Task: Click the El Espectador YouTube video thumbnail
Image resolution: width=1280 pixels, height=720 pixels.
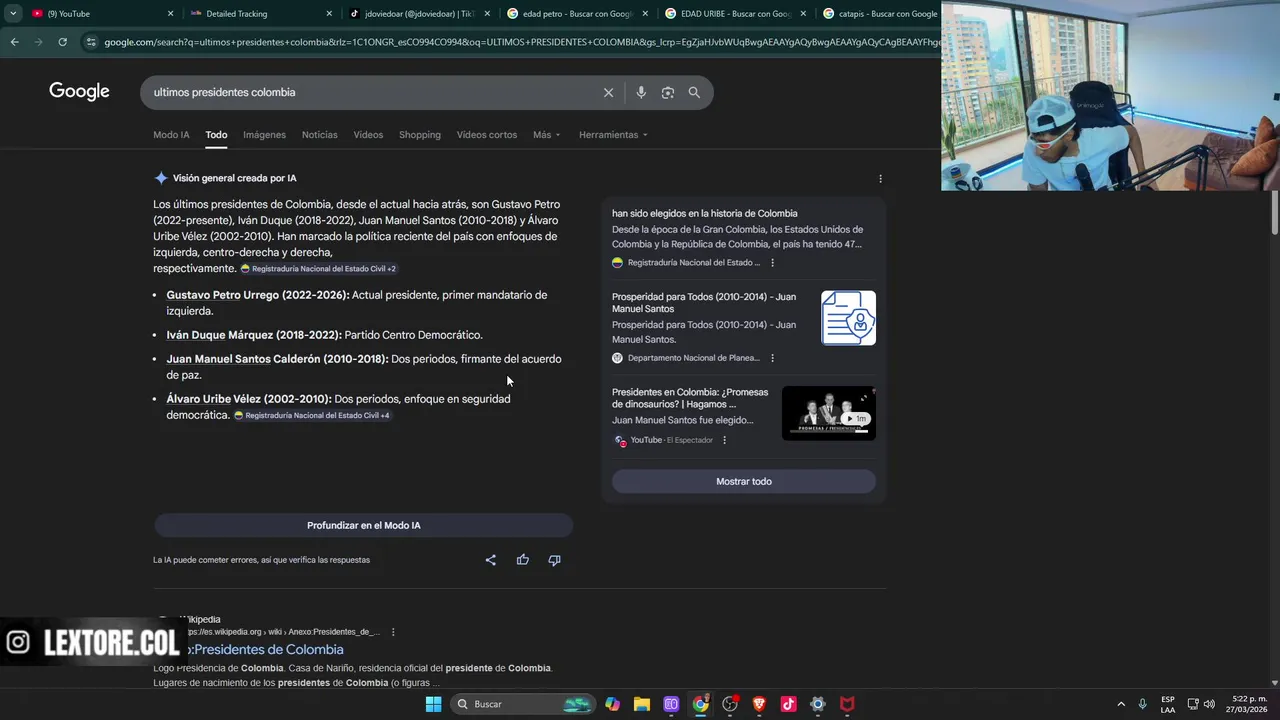Action: [x=828, y=413]
